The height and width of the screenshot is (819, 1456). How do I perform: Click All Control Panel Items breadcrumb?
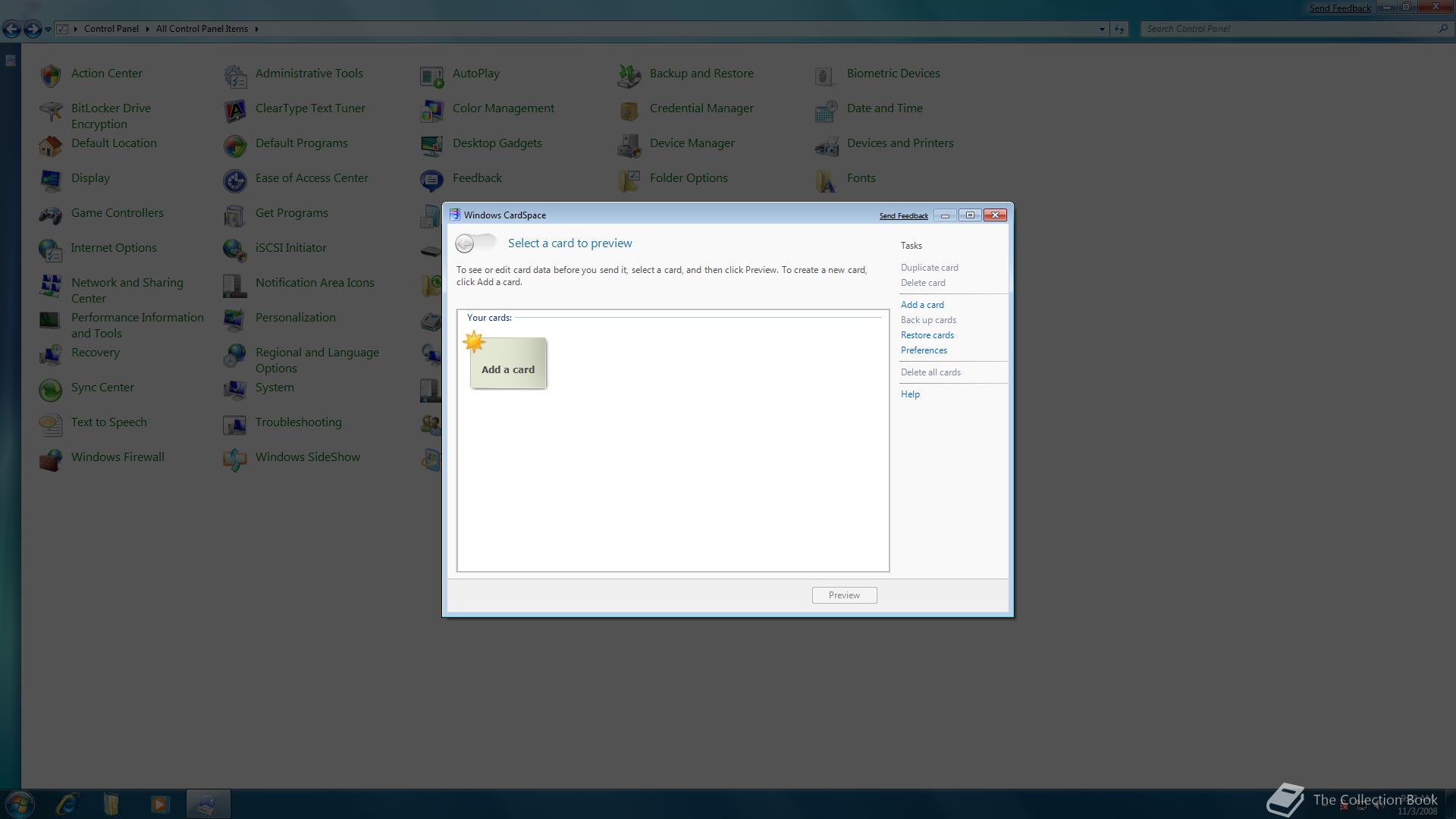(x=202, y=29)
